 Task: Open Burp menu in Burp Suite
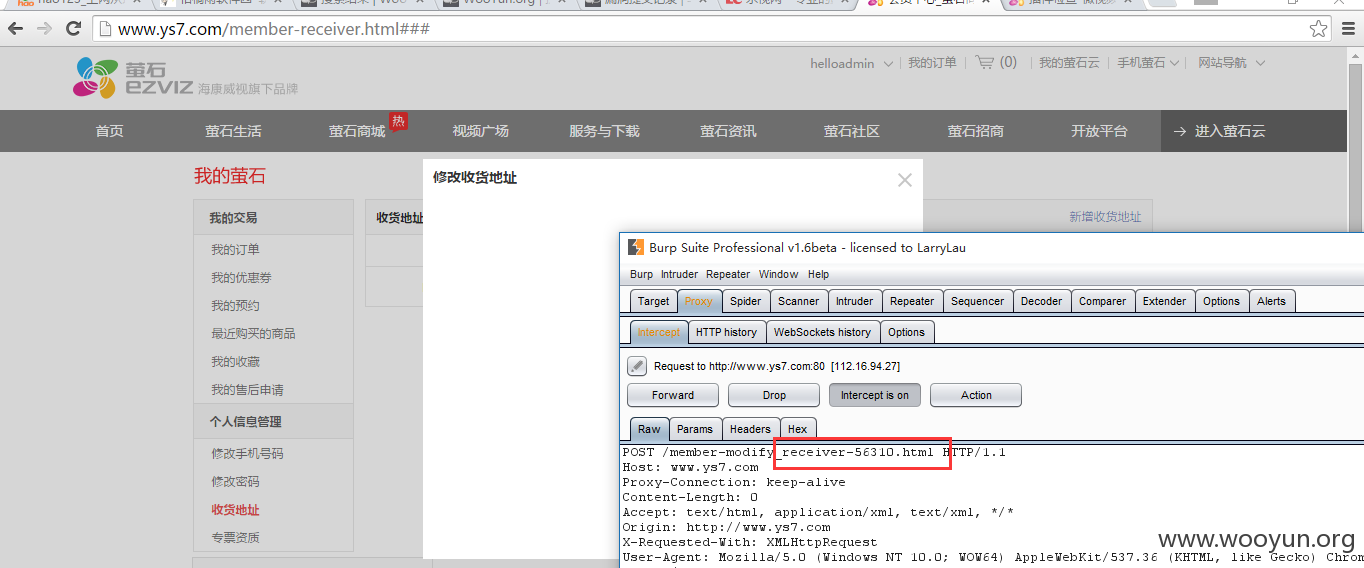coord(641,274)
